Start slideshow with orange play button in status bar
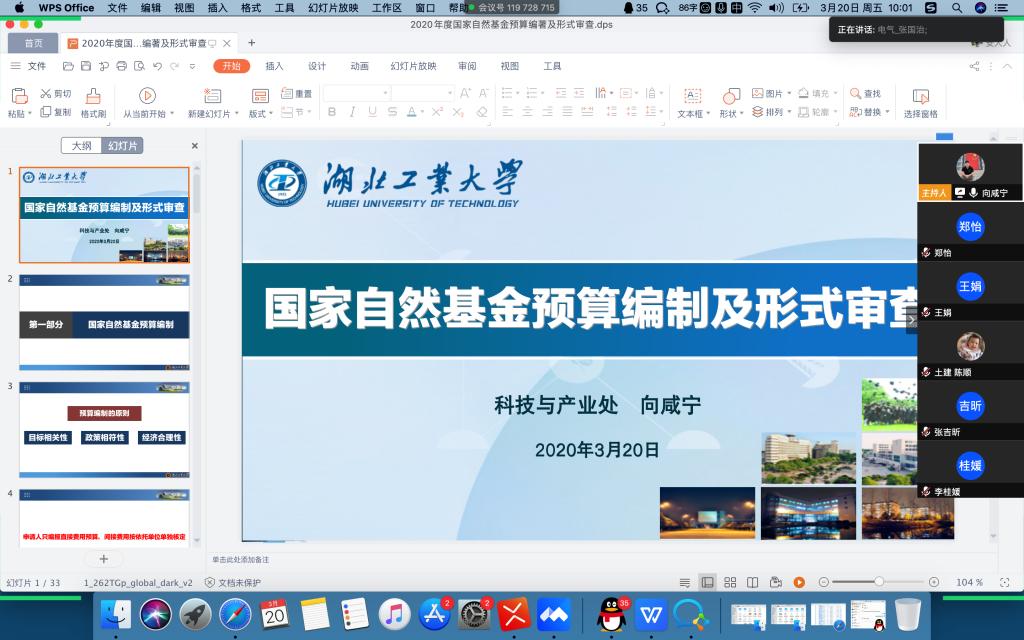The height and width of the screenshot is (640, 1024). [799, 582]
